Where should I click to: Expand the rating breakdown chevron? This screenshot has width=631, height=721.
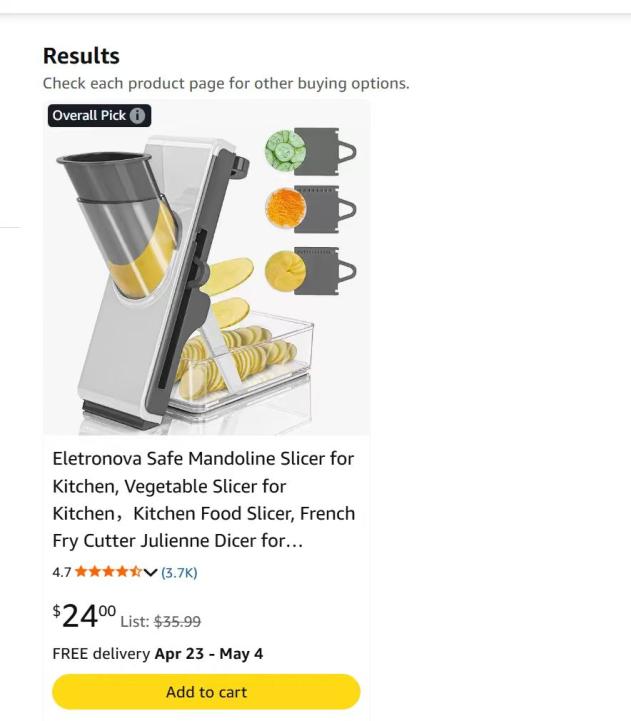tap(151, 573)
